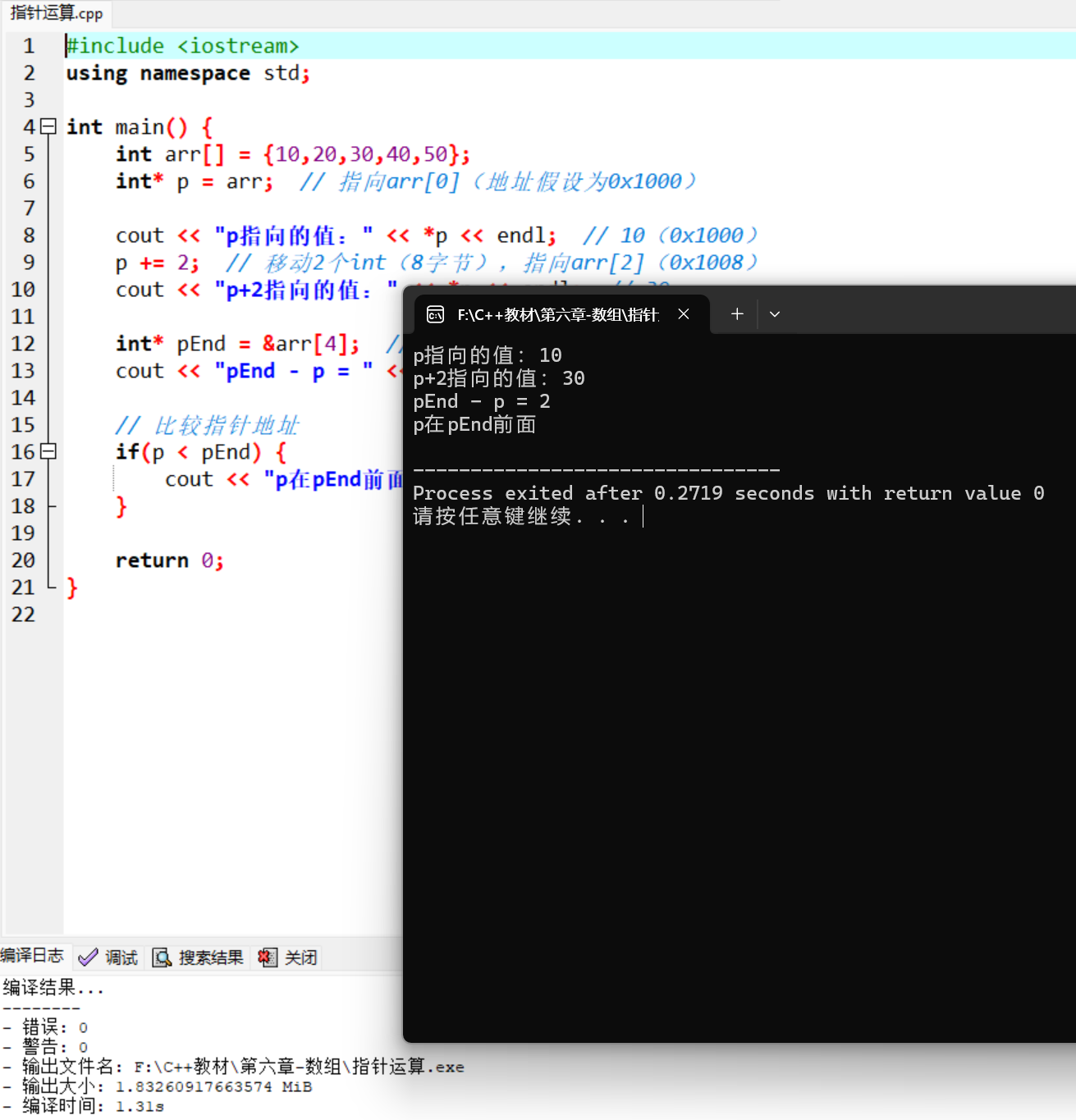Click the '请按任意键继续' prompt line

(x=522, y=516)
